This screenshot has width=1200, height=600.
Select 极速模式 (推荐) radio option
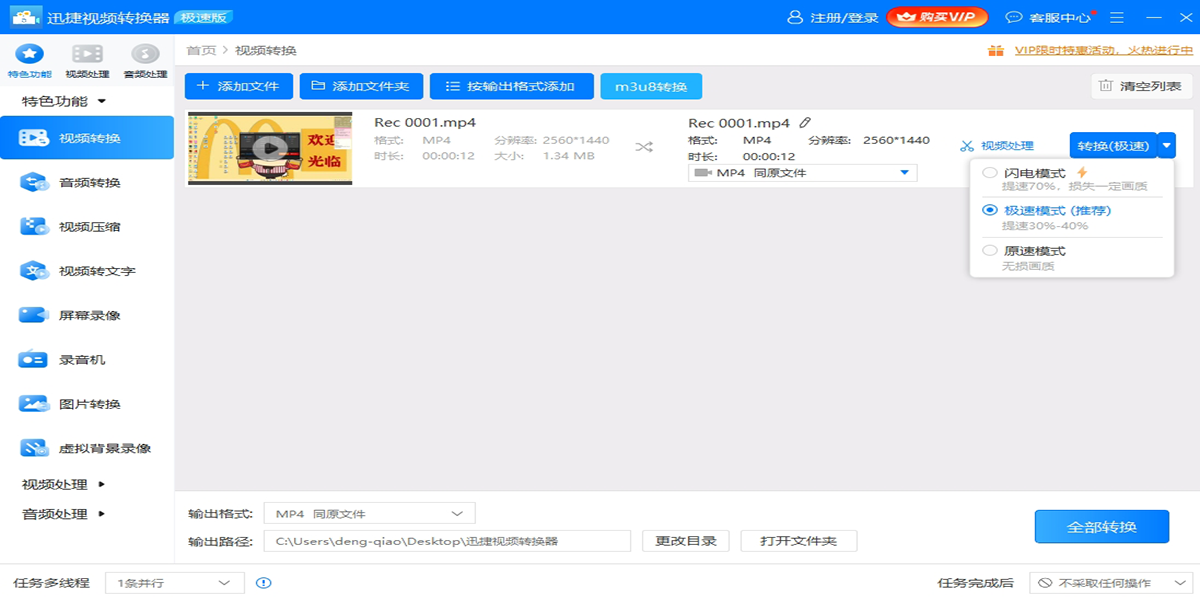click(x=990, y=211)
